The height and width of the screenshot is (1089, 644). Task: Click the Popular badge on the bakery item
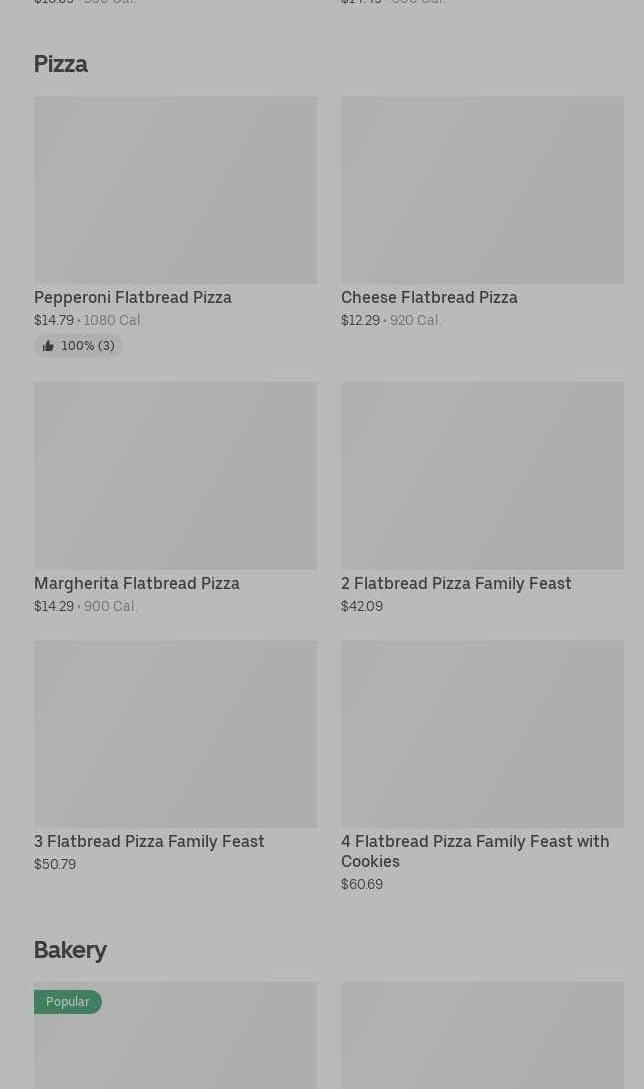67,1002
